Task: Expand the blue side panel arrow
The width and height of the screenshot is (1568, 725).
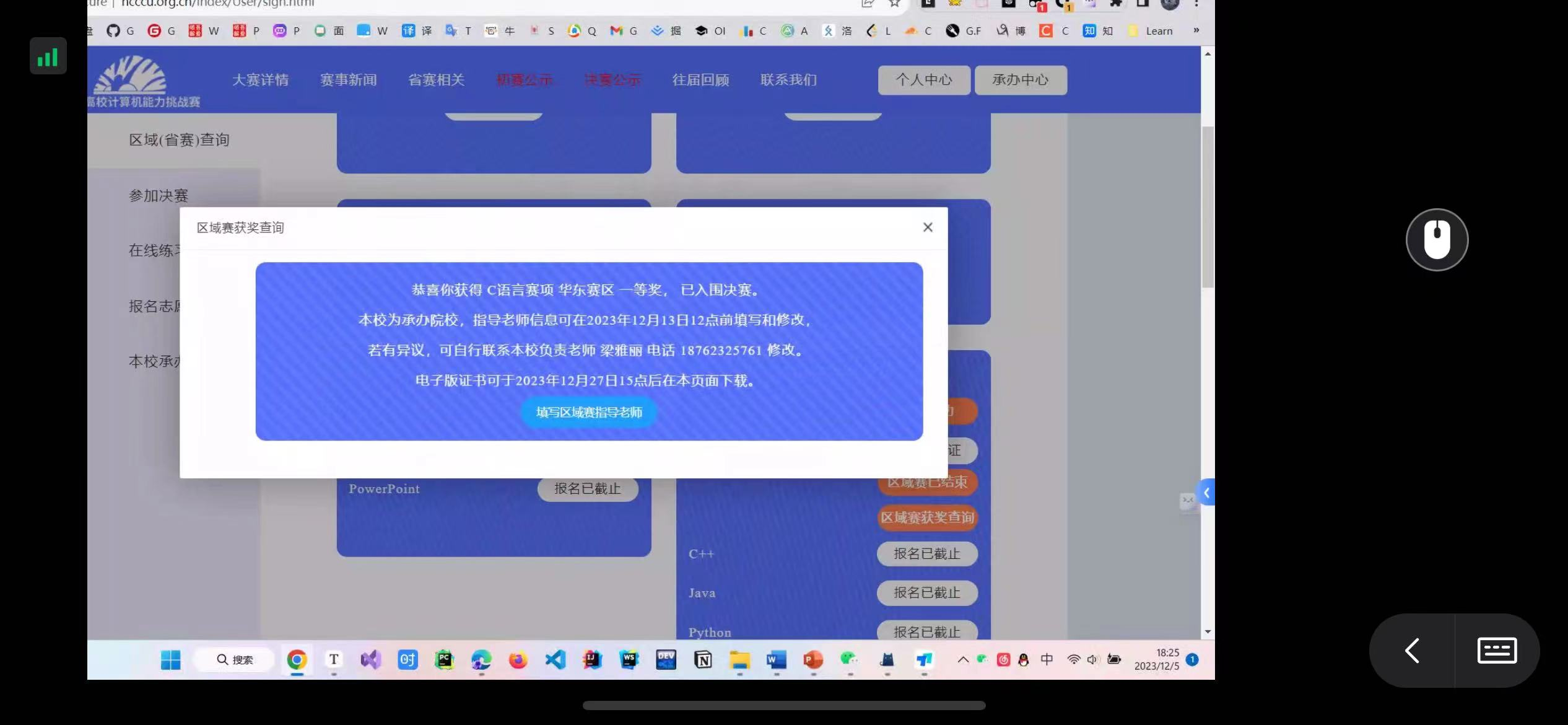Action: 1206,493
